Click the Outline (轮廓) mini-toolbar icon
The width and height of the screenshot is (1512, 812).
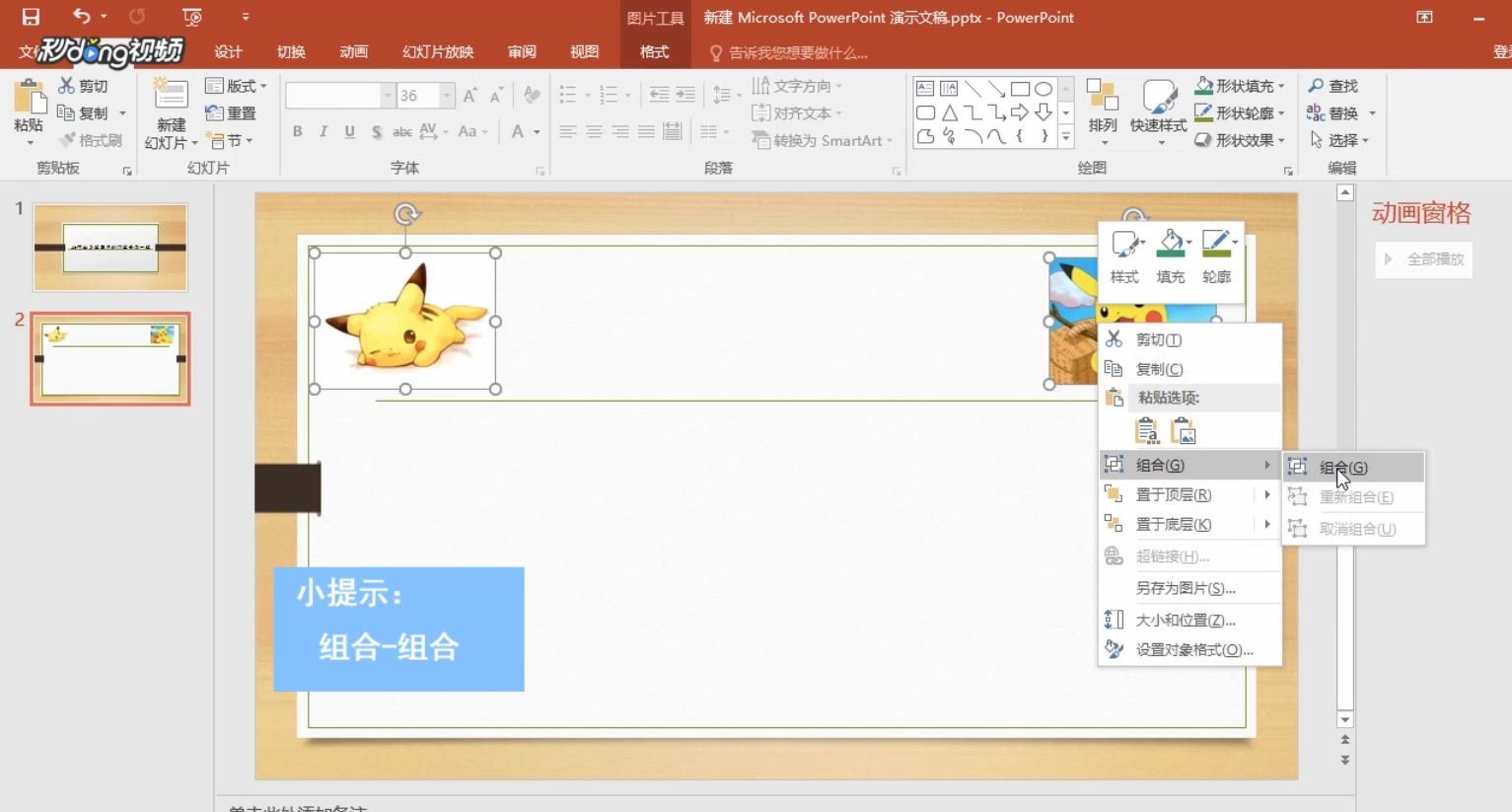(1217, 257)
